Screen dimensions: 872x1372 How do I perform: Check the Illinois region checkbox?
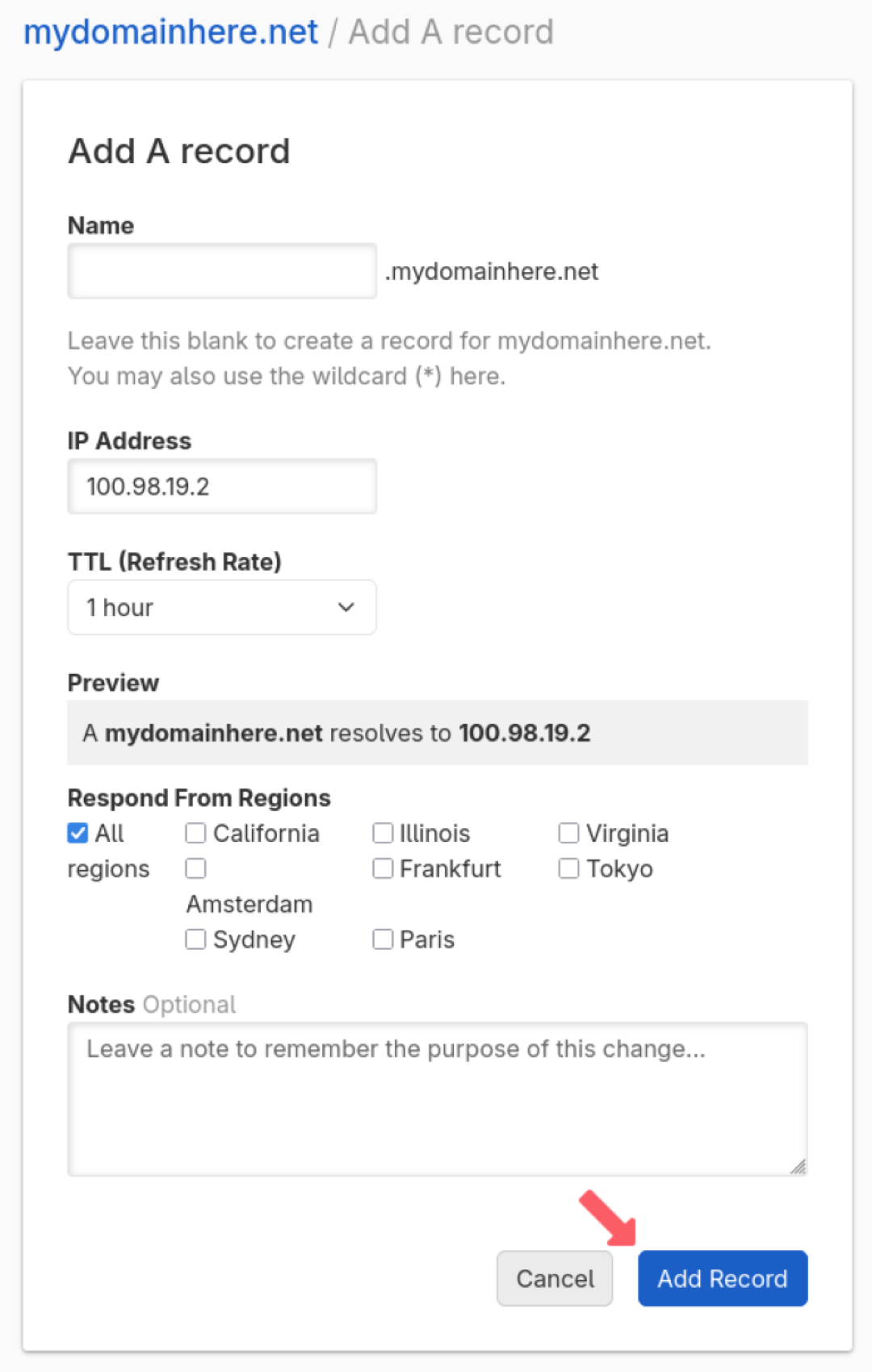pos(383,833)
